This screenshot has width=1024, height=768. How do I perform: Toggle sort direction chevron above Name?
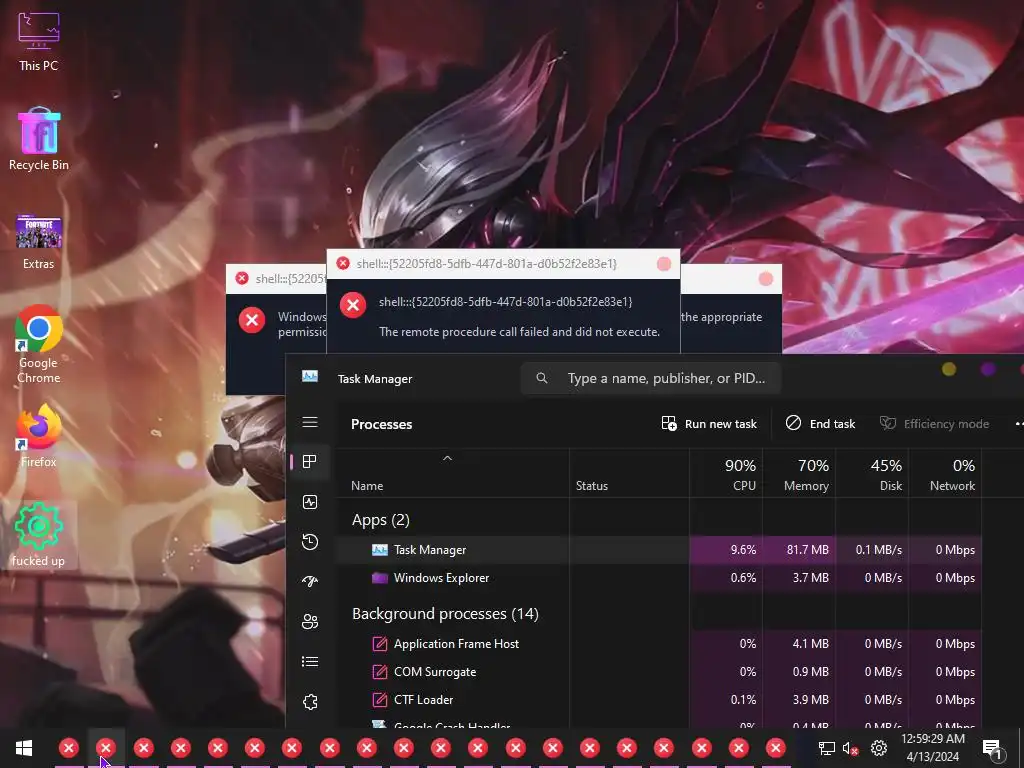[x=447, y=458]
